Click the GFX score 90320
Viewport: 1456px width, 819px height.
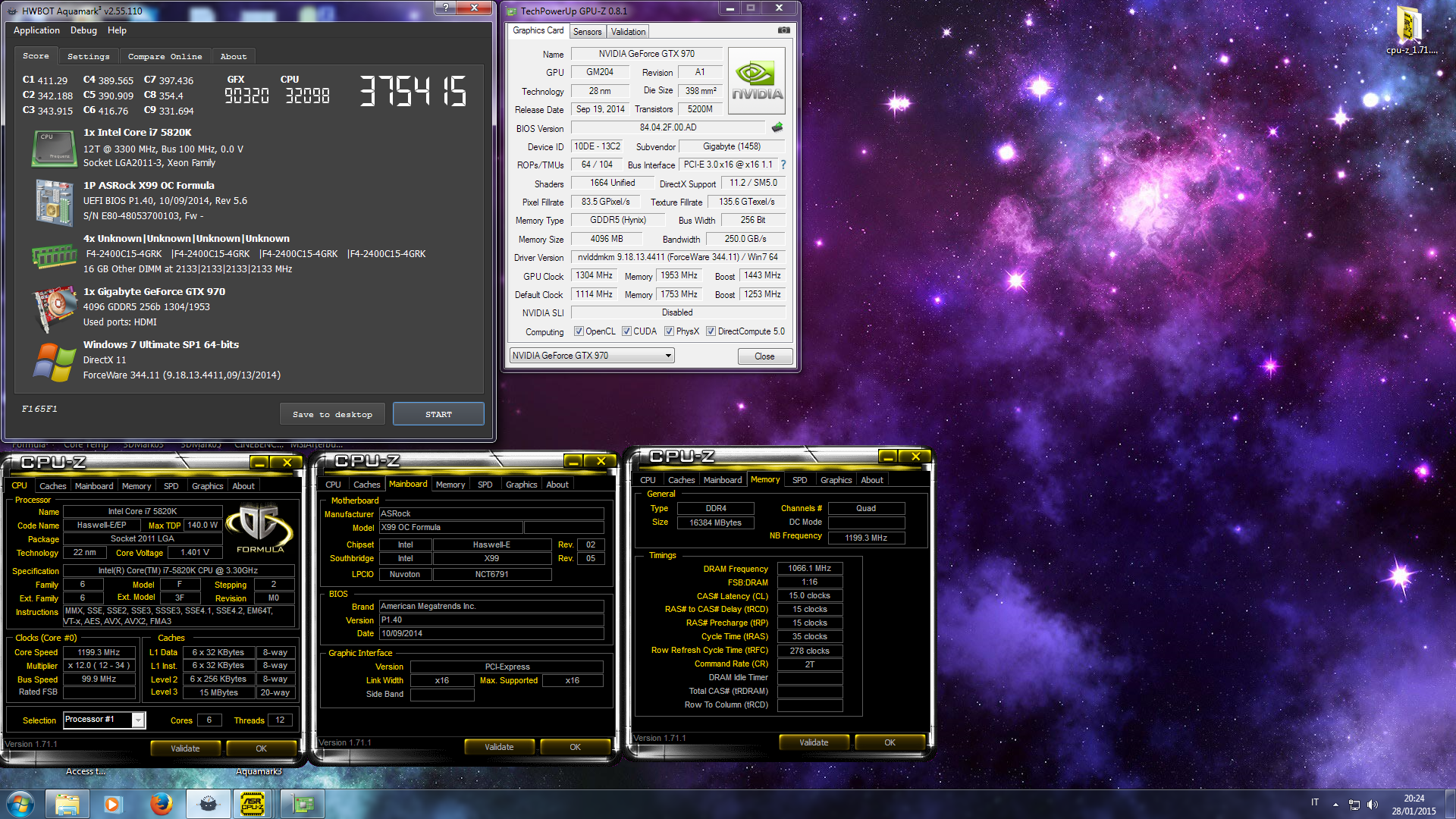point(246,96)
